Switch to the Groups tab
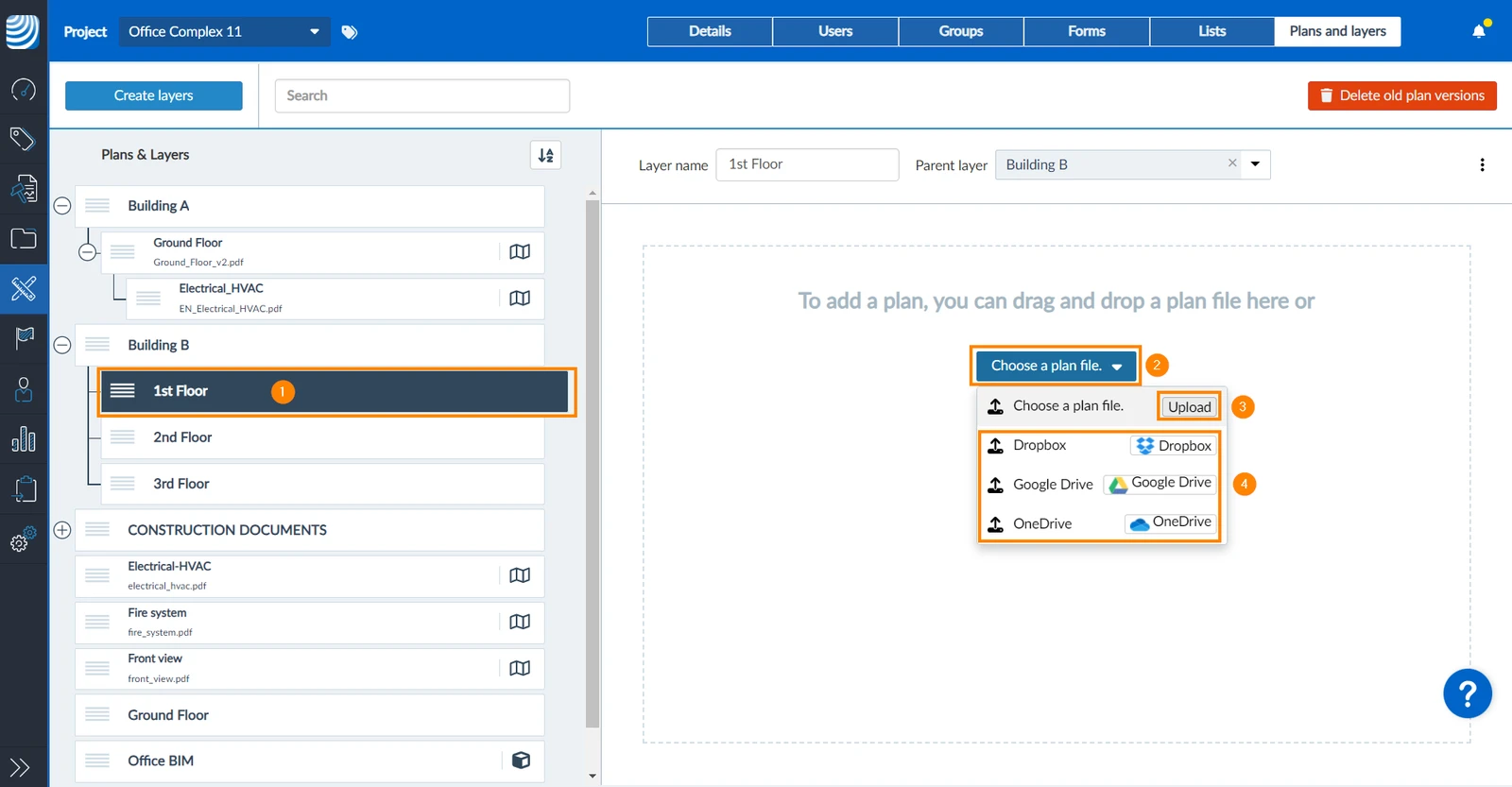The height and width of the screenshot is (787, 1512). pyautogui.click(x=961, y=31)
